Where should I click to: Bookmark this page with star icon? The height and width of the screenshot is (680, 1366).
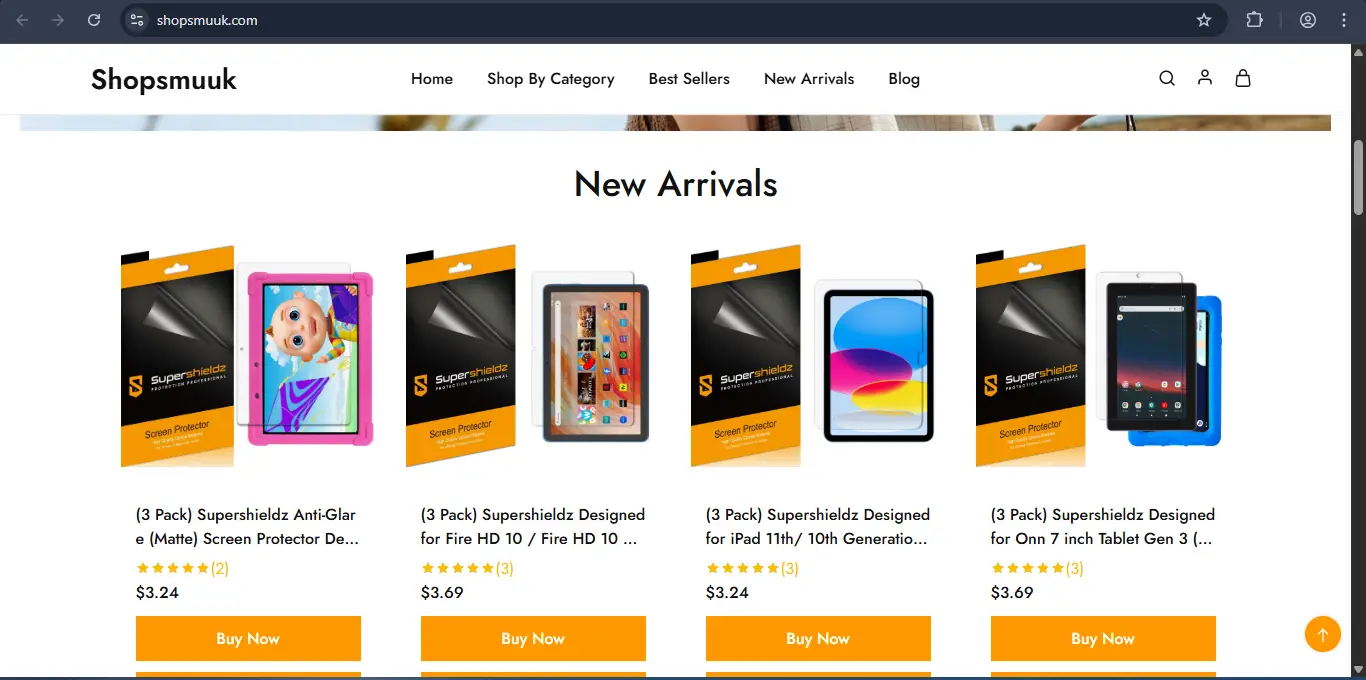1204,20
